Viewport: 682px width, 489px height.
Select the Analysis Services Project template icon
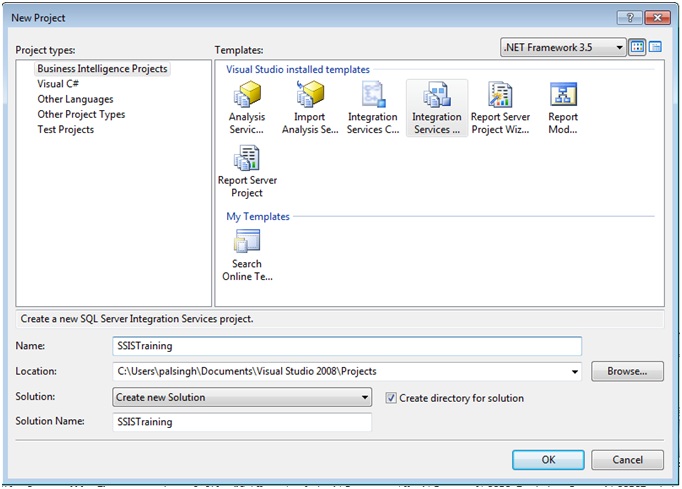tap(247, 98)
